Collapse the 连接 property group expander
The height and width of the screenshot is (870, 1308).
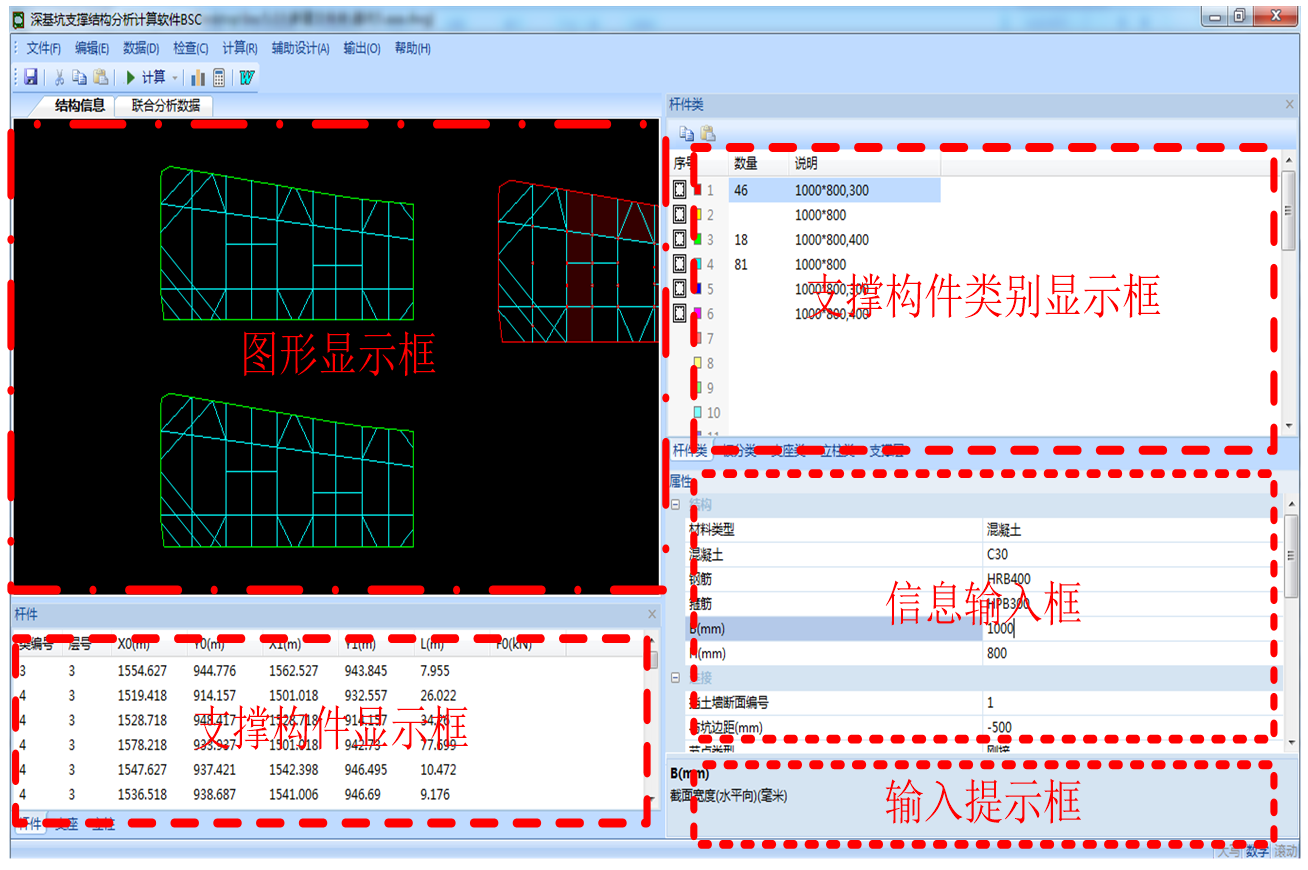coord(675,678)
